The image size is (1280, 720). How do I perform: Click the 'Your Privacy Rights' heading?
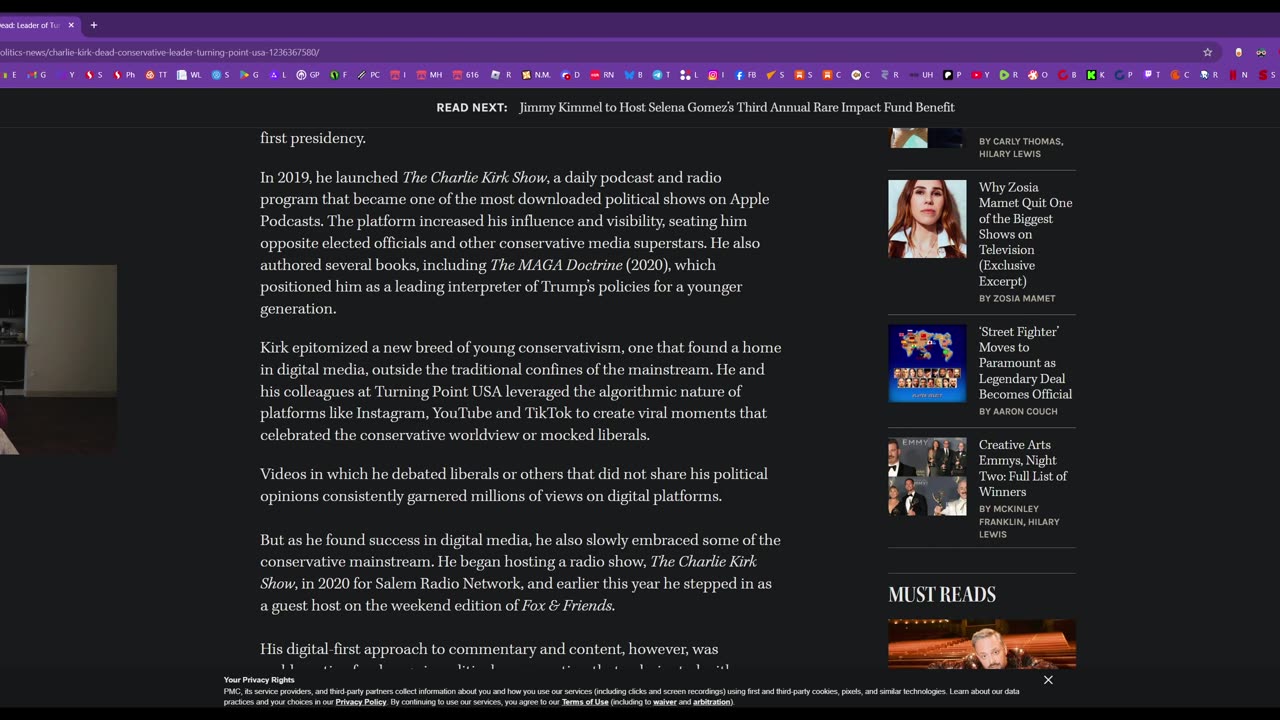point(259,680)
